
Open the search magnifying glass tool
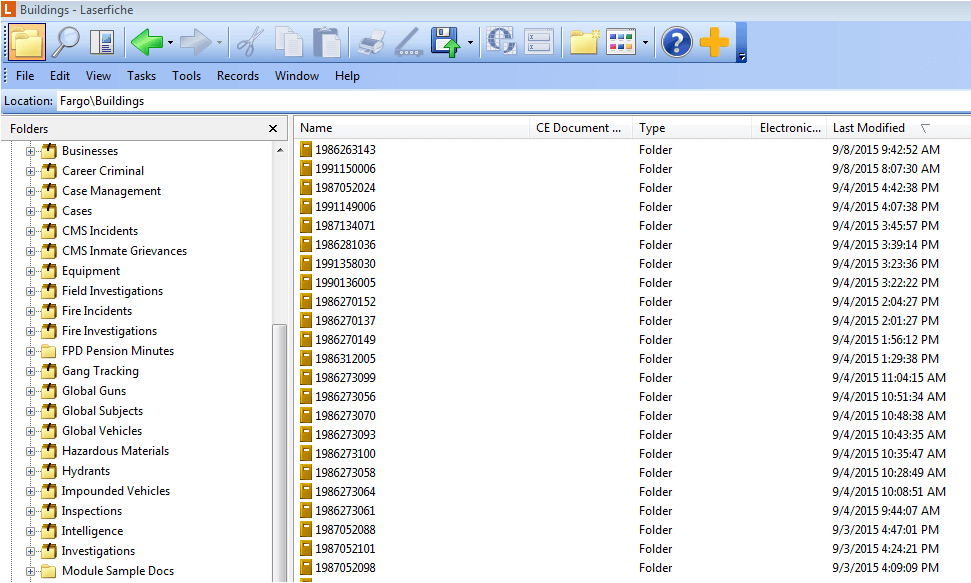[x=65, y=42]
